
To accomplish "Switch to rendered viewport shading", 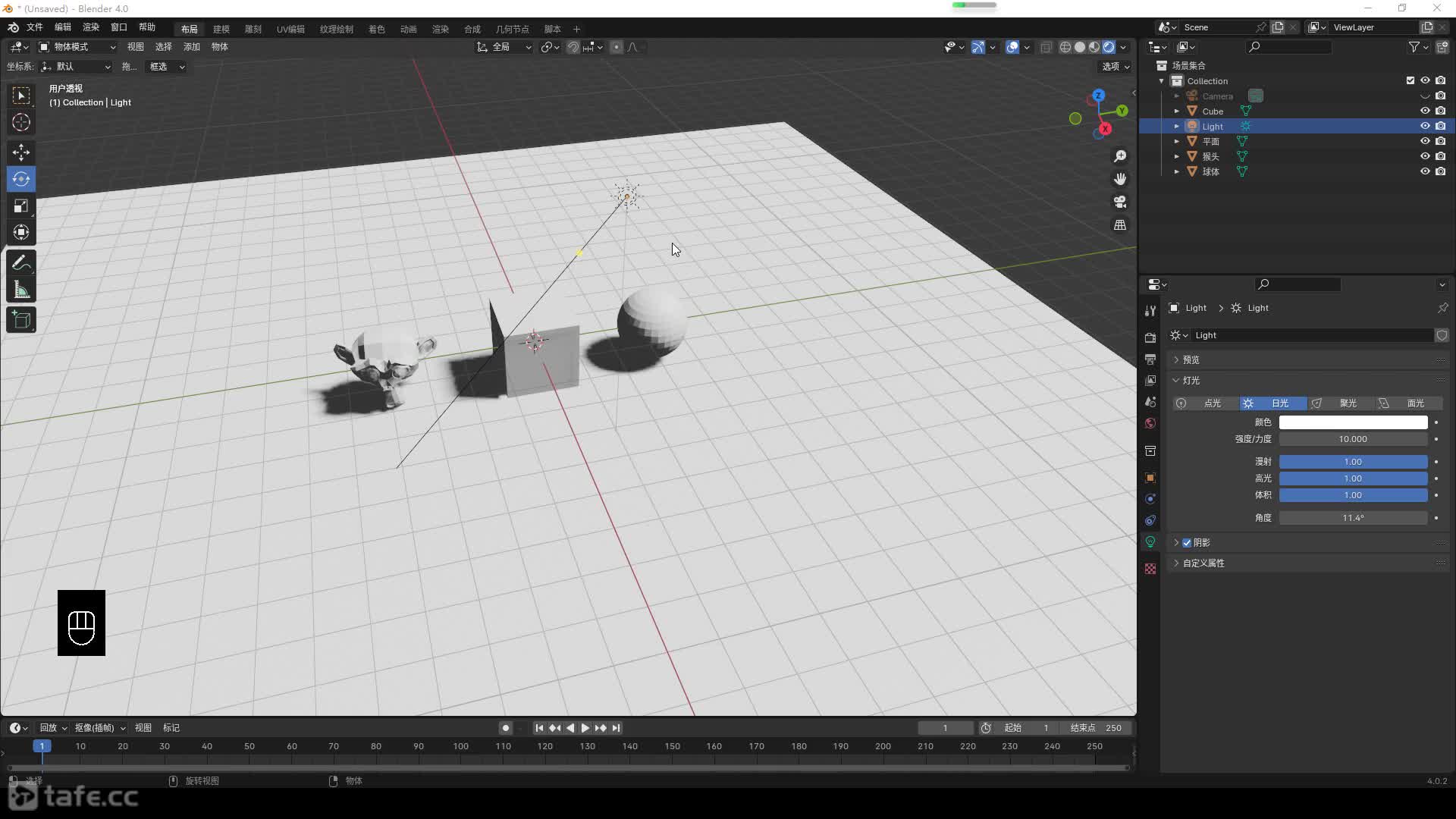I will point(1109,47).
